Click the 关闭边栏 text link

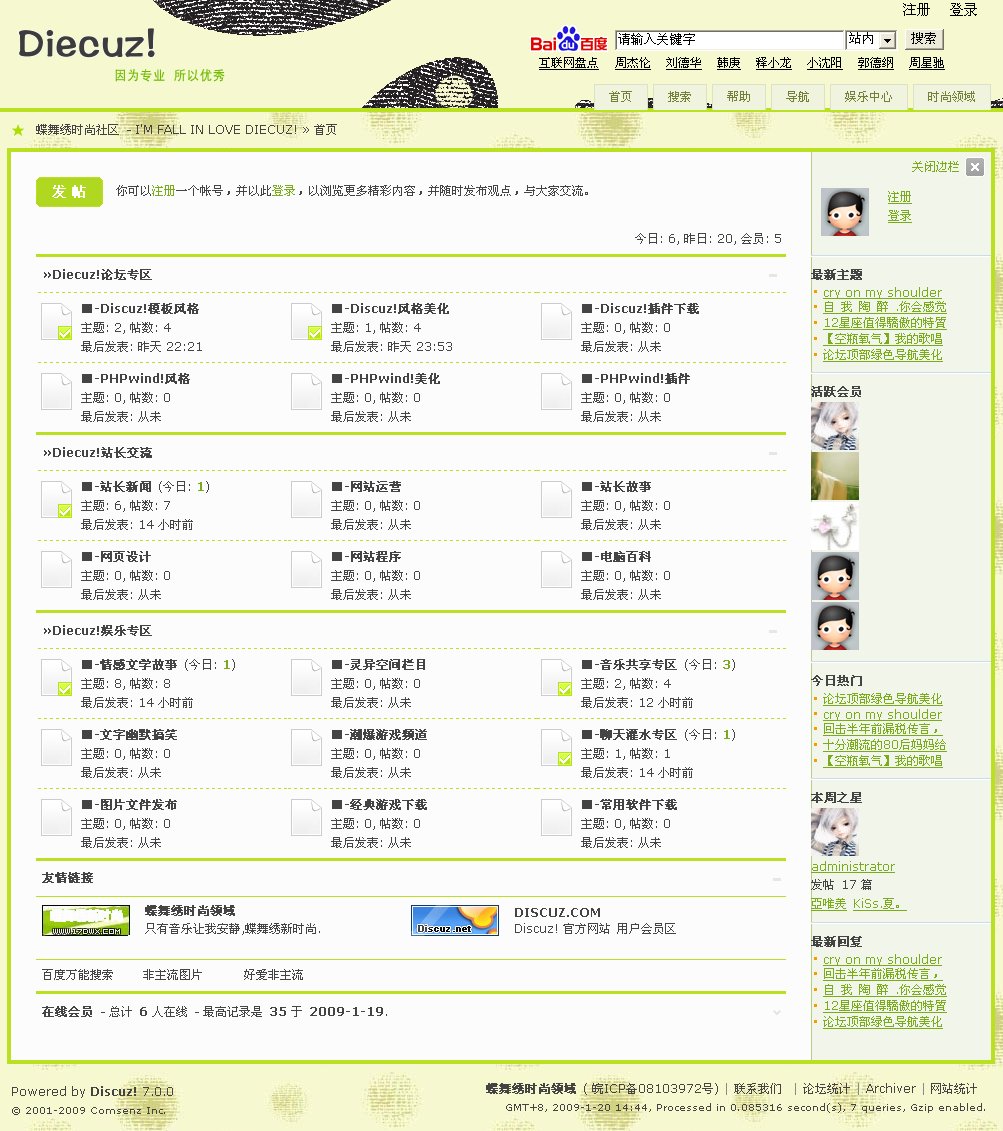[x=935, y=167]
